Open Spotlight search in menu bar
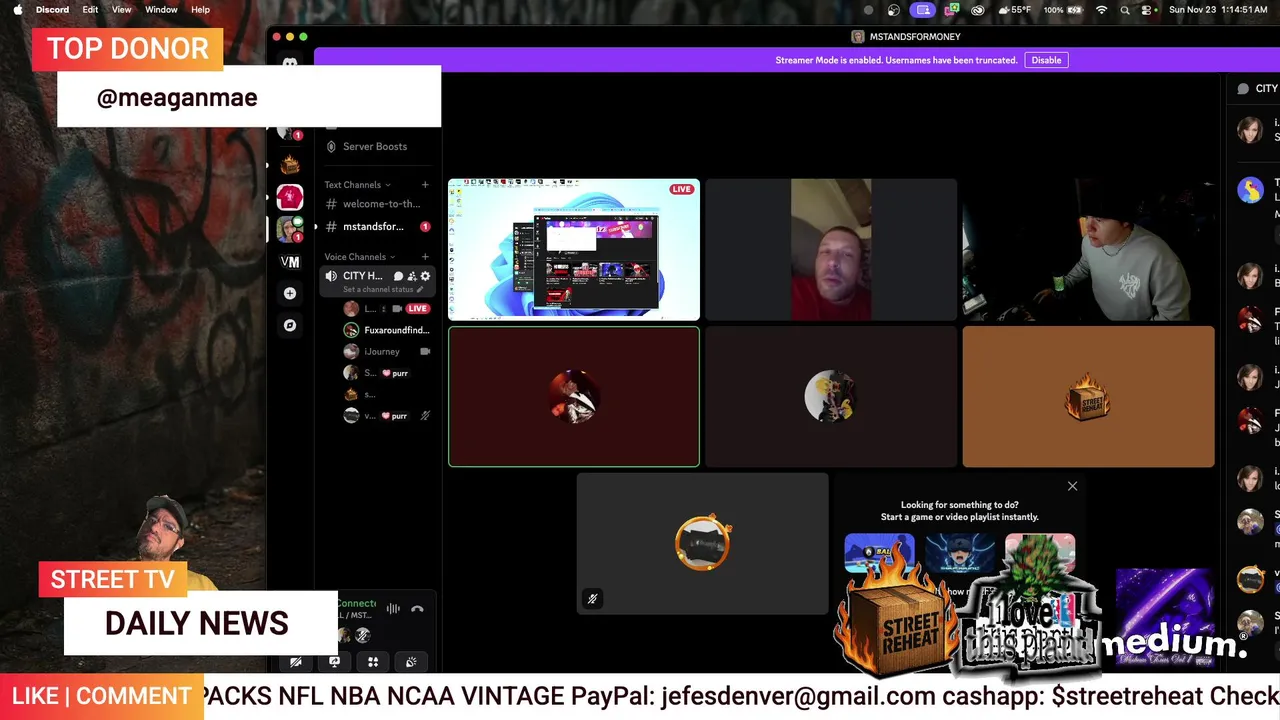This screenshot has height=720, width=1280. coord(1125,10)
